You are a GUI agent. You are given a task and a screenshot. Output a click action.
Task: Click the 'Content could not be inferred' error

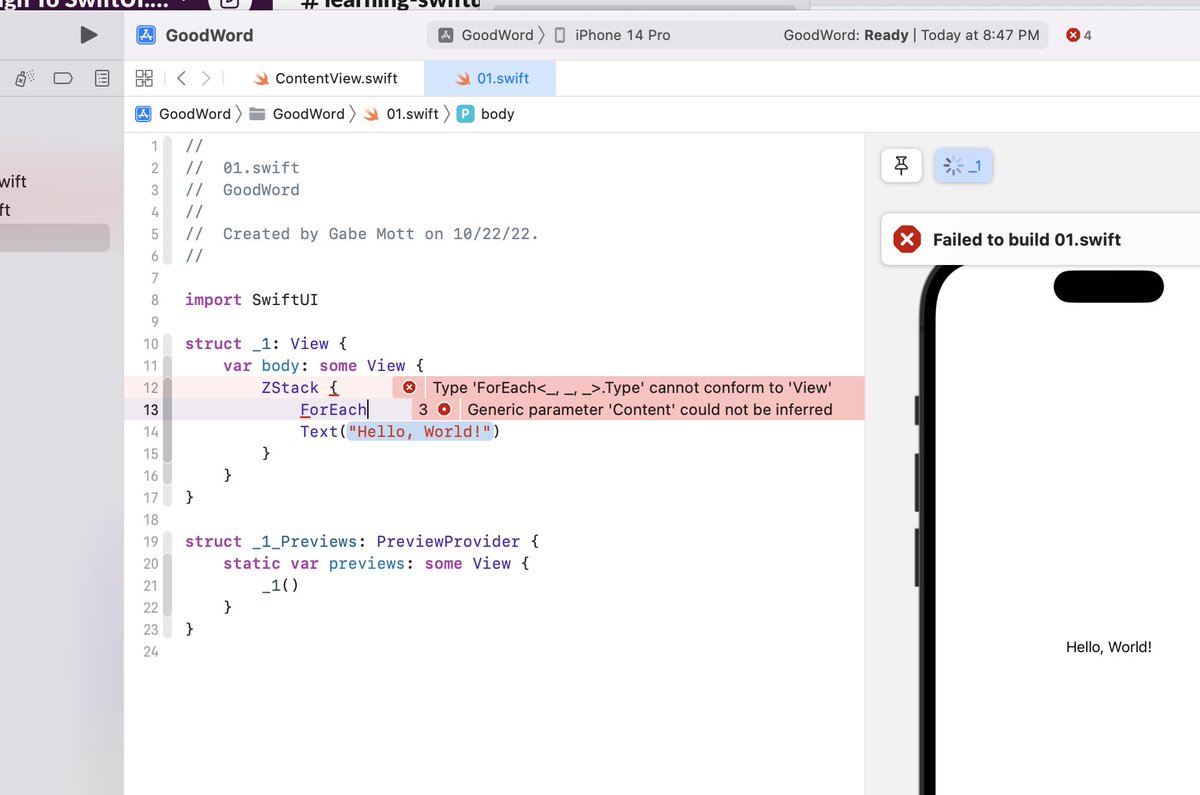click(x=650, y=409)
